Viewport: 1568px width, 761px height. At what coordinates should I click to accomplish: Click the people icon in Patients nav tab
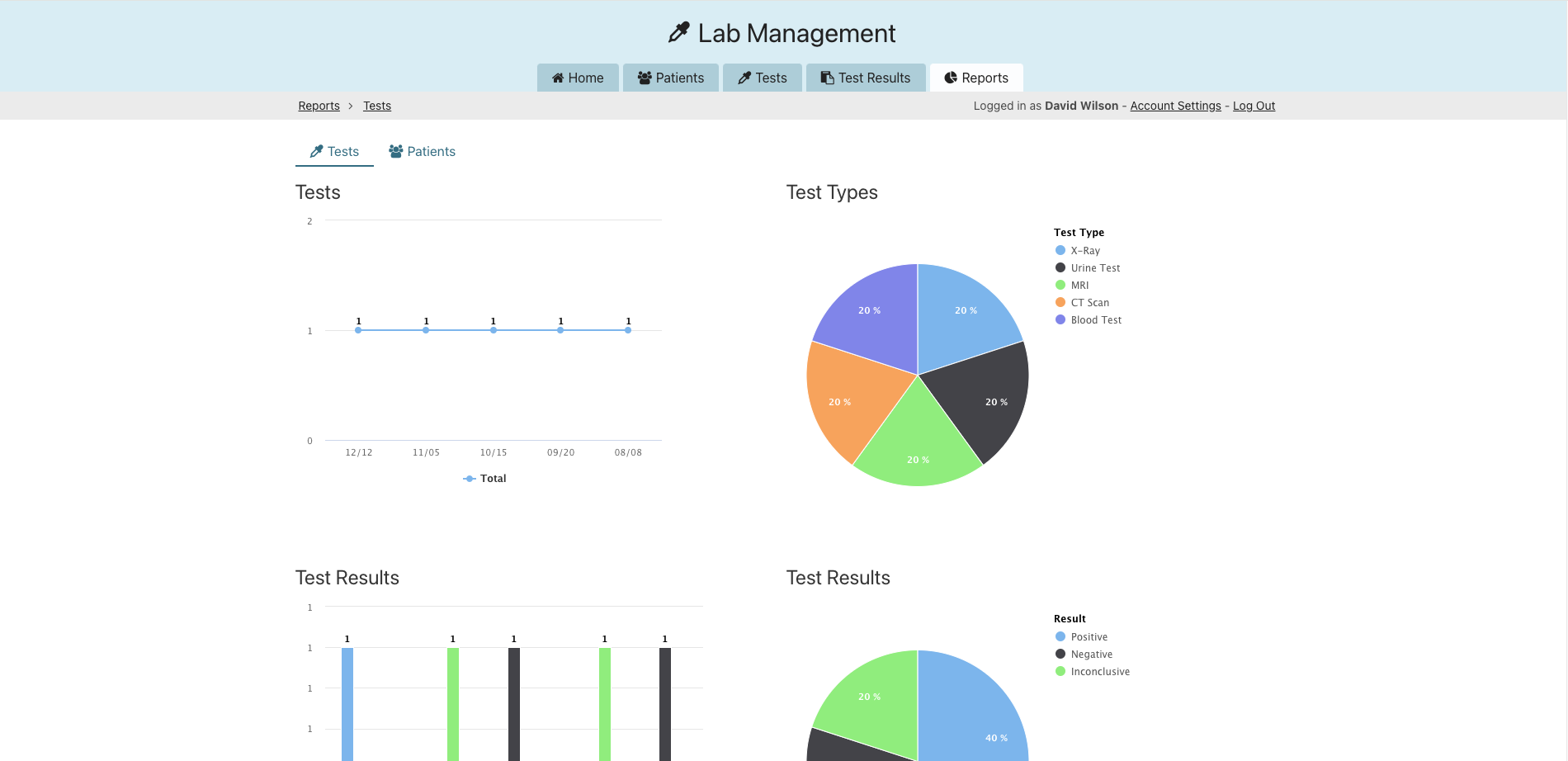(x=645, y=78)
